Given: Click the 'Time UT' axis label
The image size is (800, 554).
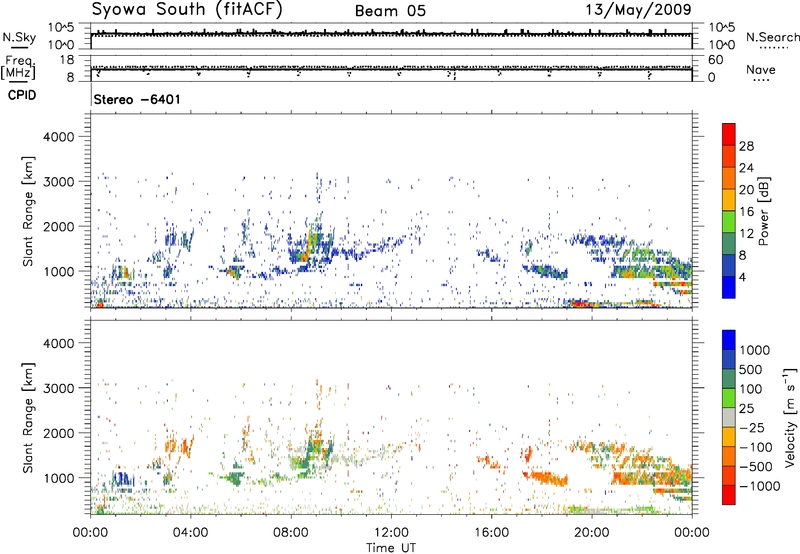Looking at the screenshot, I should [x=391, y=548].
